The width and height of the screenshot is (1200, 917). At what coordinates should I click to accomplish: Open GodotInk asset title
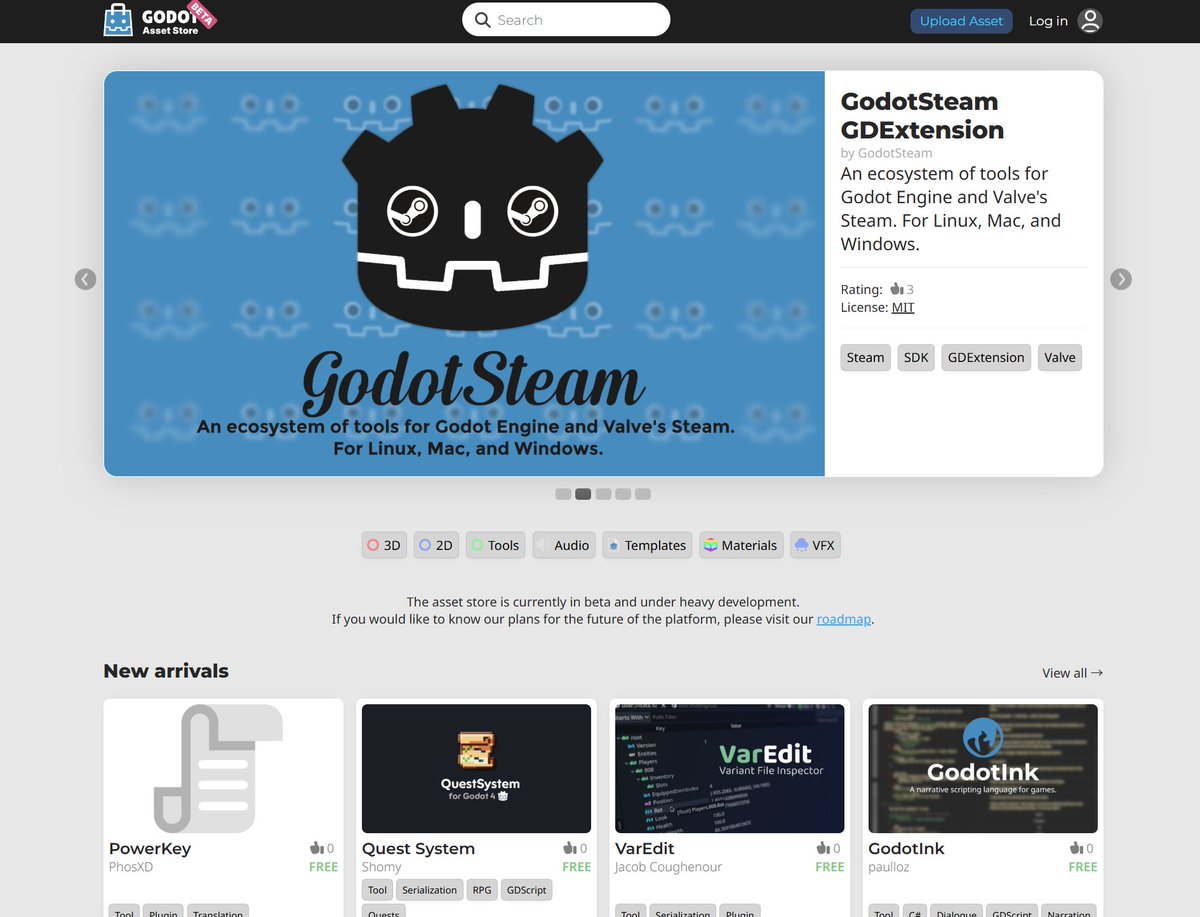click(907, 848)
